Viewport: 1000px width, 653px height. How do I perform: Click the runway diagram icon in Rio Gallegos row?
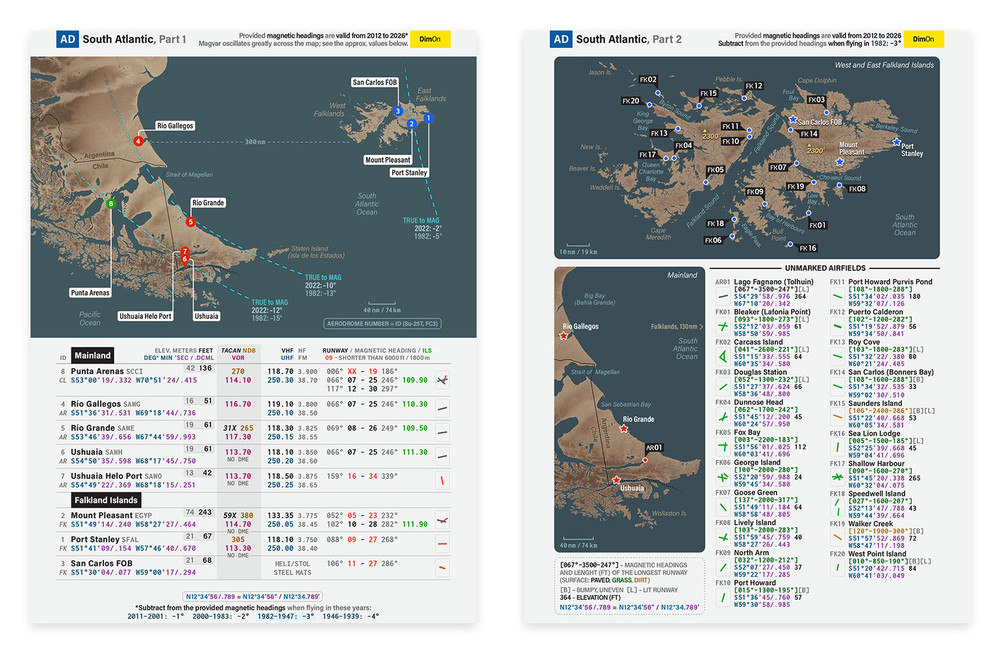(443, 408)
